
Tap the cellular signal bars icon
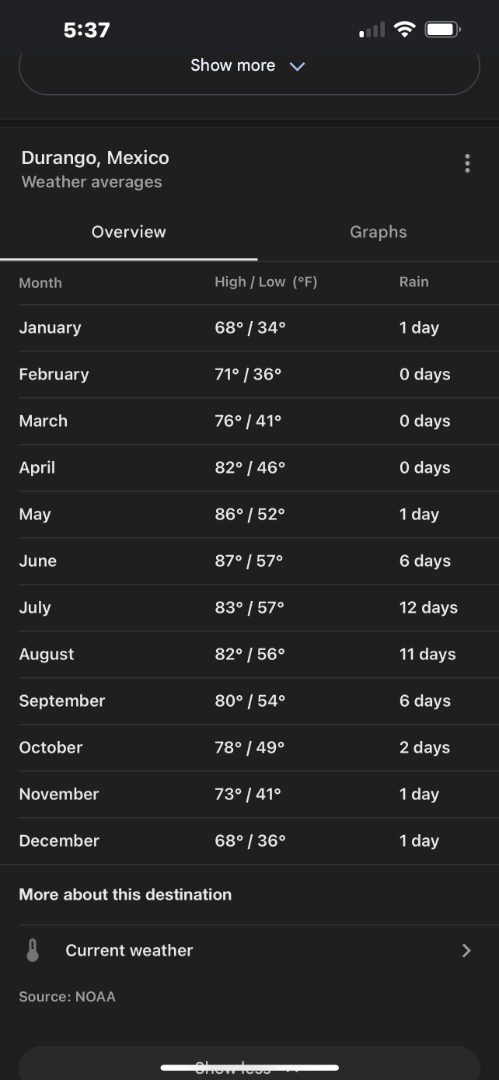point(372,30)
